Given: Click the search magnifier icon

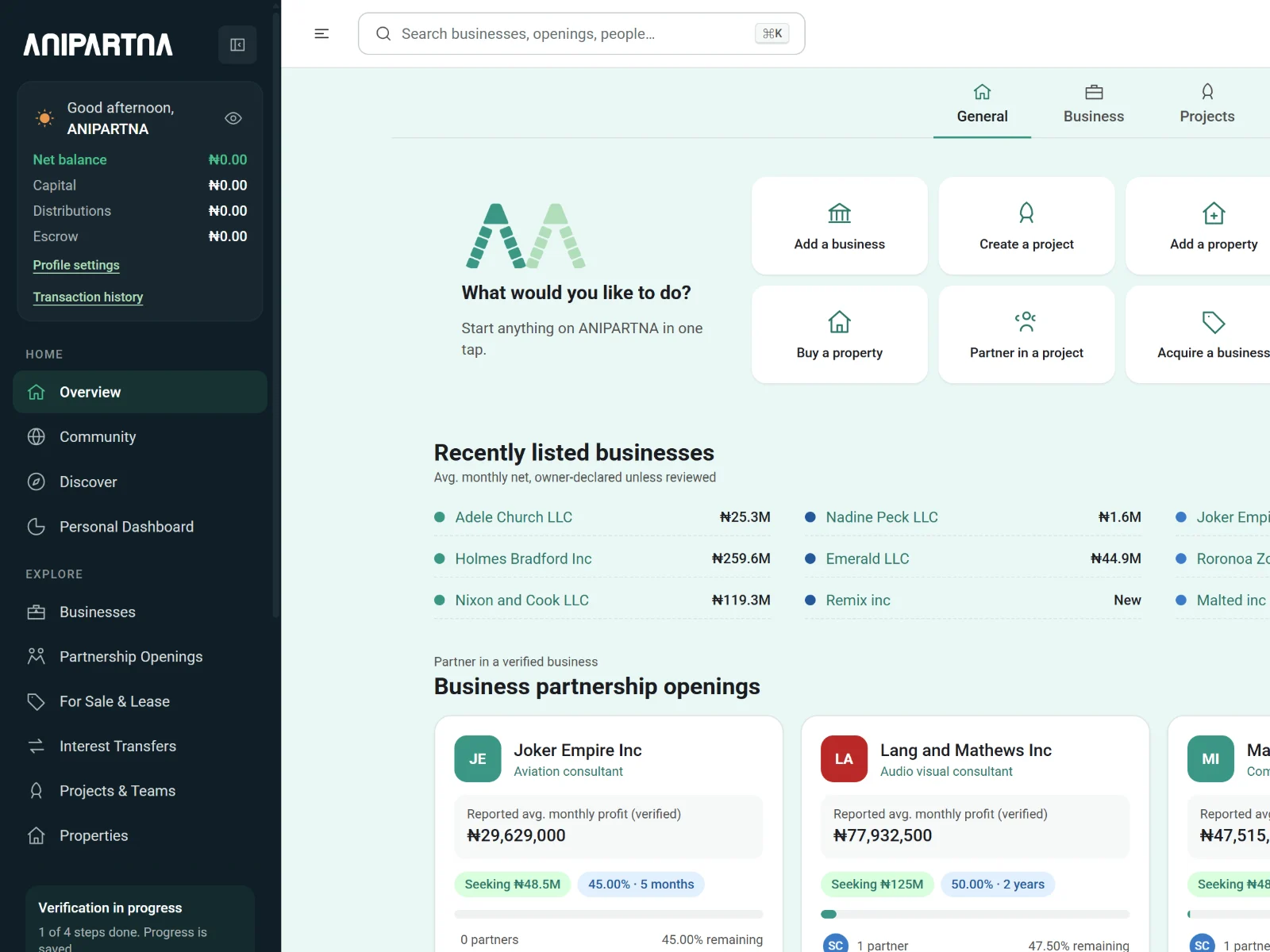Looking at the screenshot, I should point(383,33).
